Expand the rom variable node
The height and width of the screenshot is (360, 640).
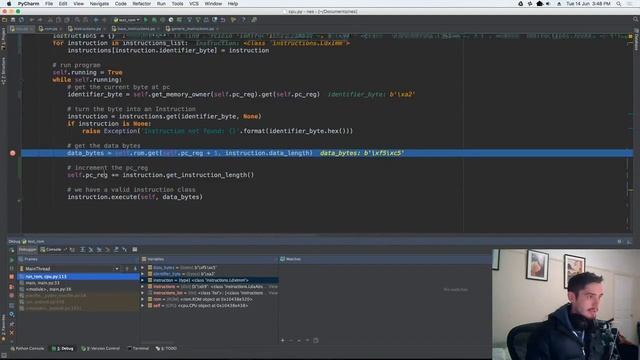142,299
